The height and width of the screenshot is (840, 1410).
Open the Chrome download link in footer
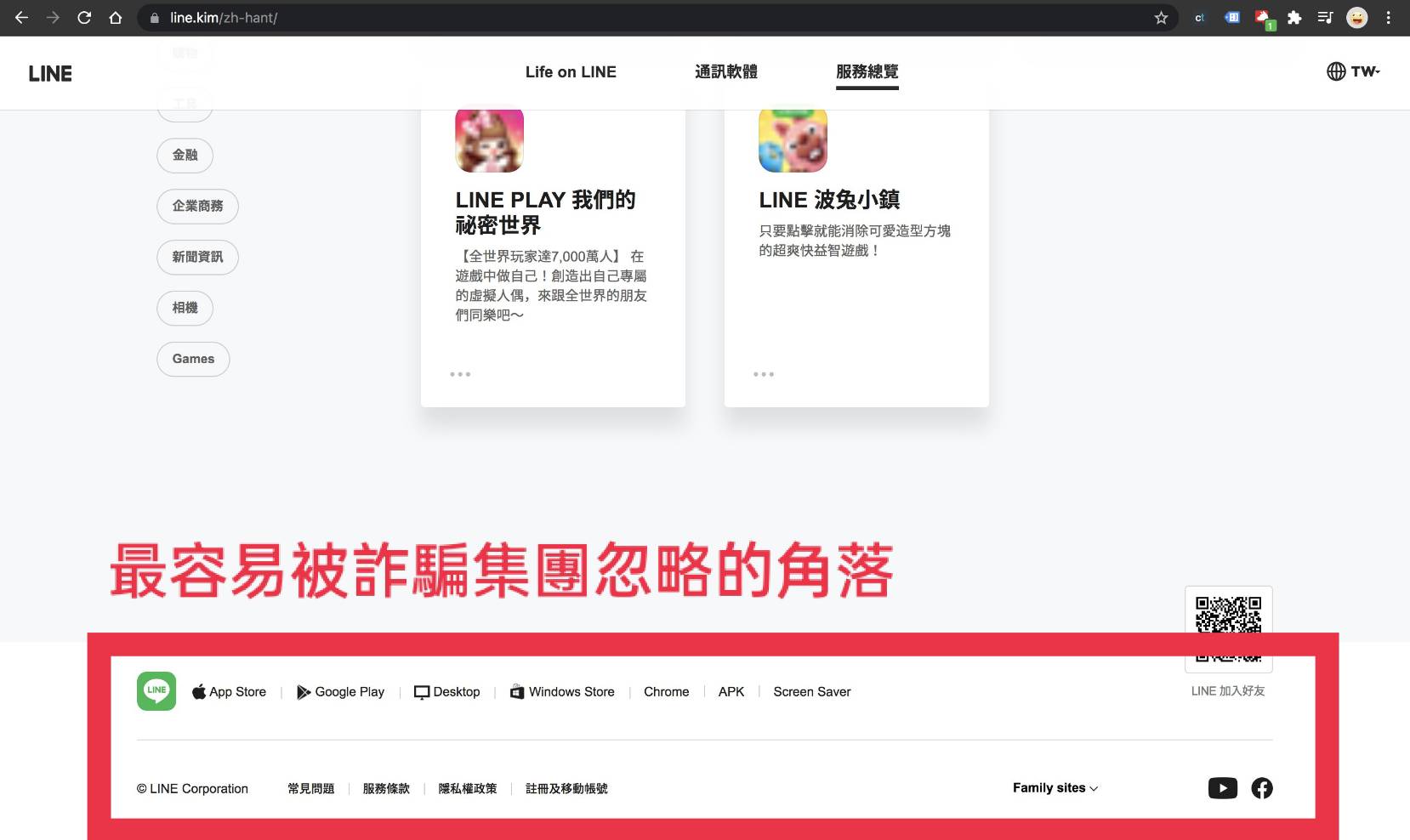(667, 692)
